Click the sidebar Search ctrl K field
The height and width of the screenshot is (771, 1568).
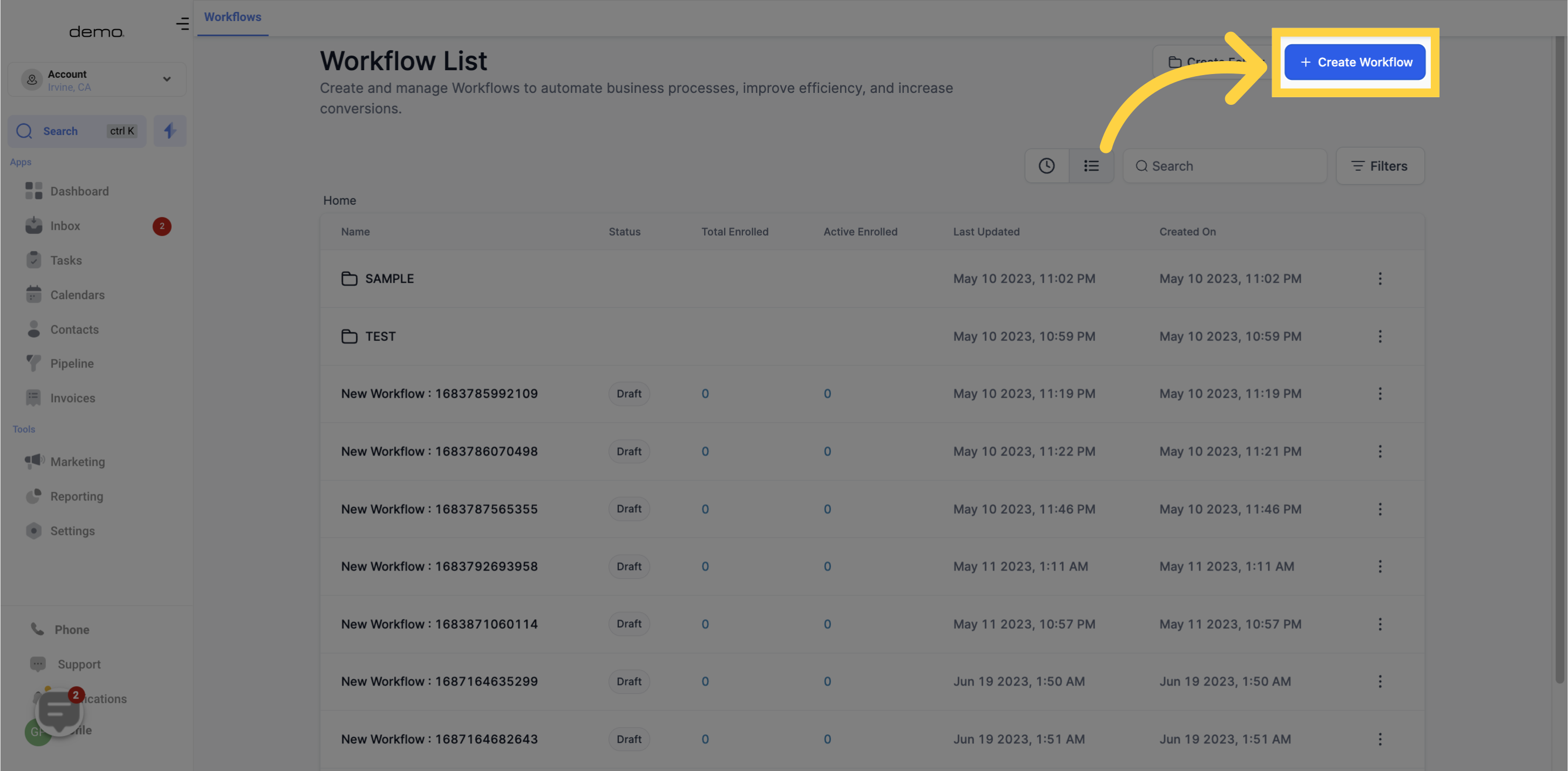pos(77,131)
